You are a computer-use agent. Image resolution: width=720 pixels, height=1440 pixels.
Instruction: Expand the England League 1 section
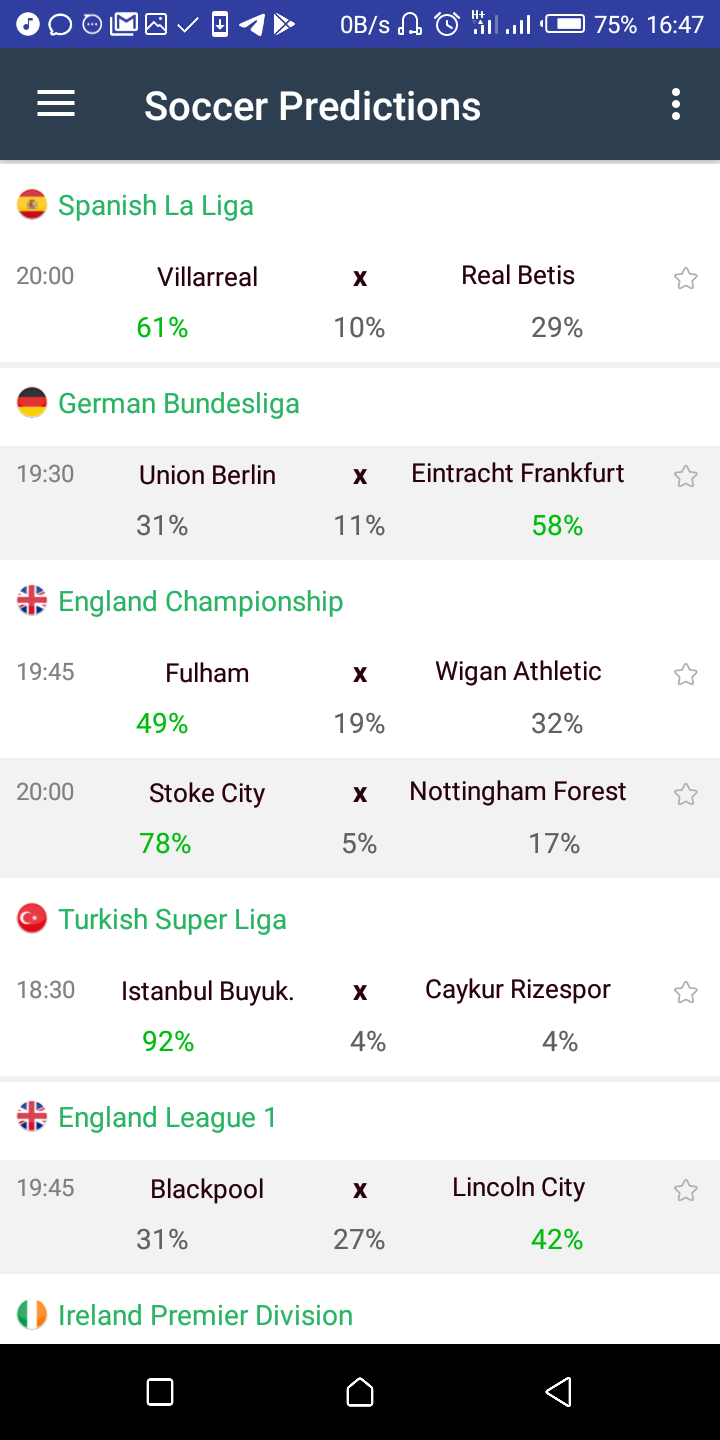pos(167,1117)
